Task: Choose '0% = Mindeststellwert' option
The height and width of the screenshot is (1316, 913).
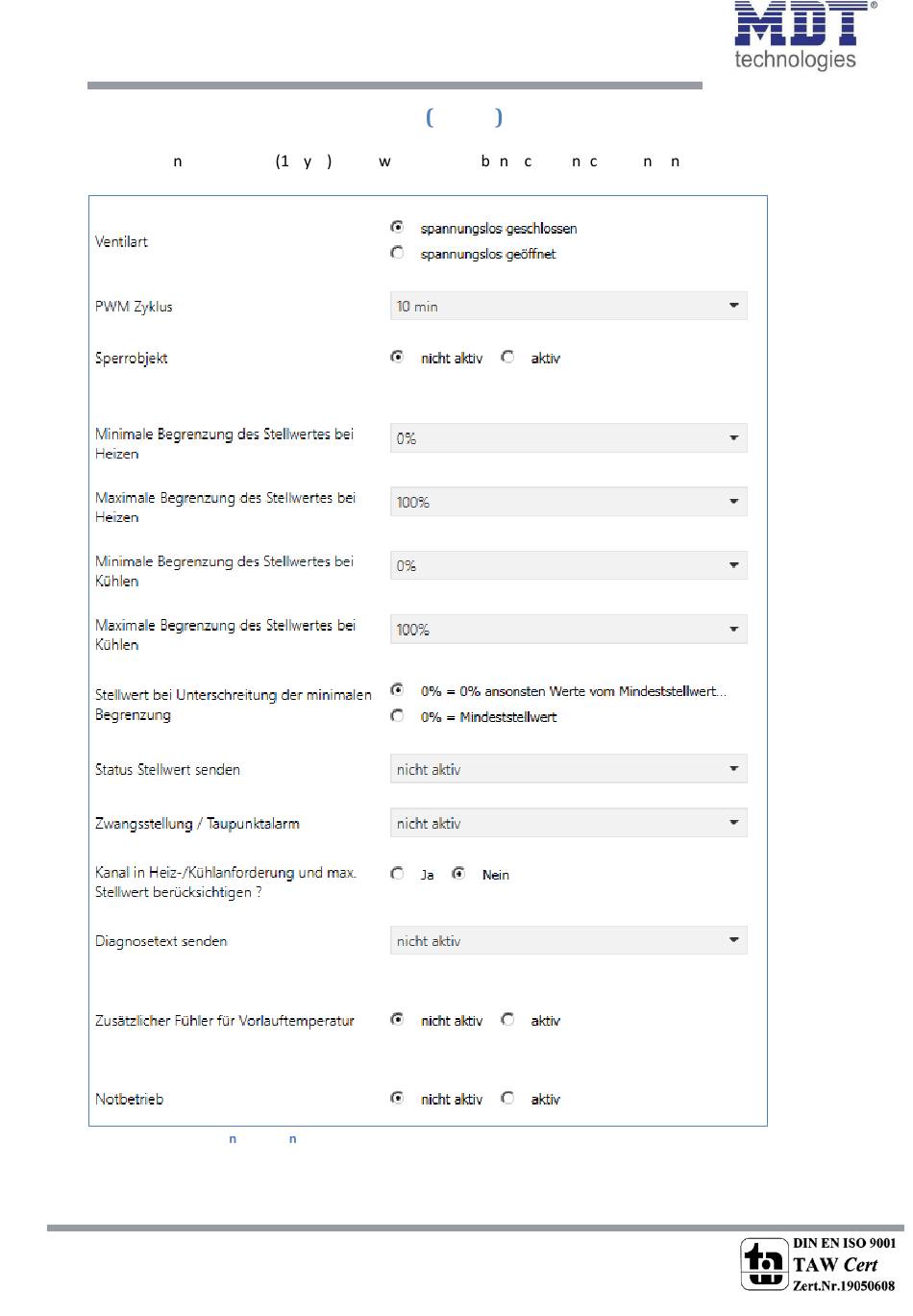Action: coord(397,716)
